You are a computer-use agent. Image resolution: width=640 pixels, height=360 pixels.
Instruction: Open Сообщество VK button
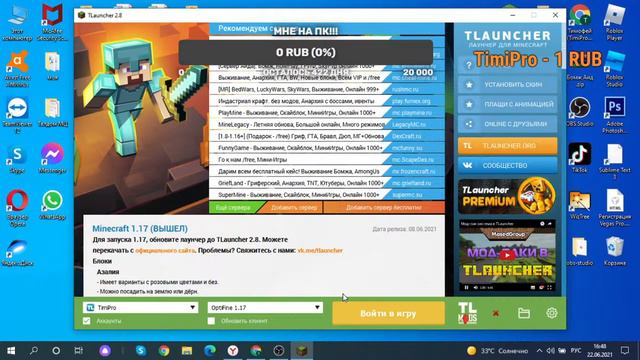(x=507, y=165)
